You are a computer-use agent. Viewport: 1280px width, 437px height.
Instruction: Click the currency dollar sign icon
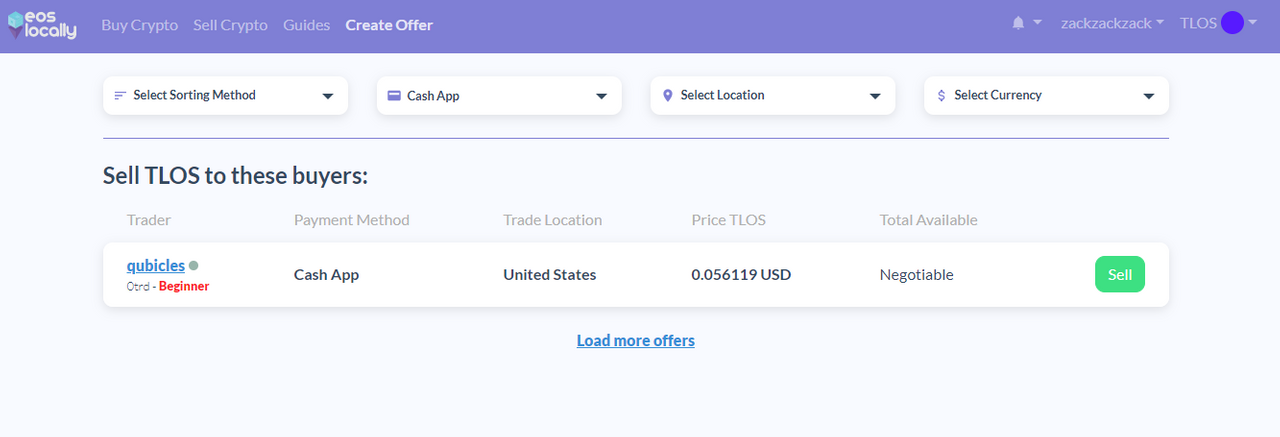[942, 96]
